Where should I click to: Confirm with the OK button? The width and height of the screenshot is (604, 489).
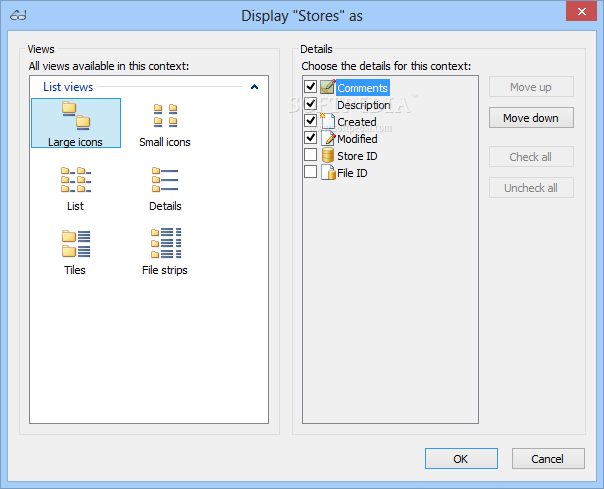point(461,459)
